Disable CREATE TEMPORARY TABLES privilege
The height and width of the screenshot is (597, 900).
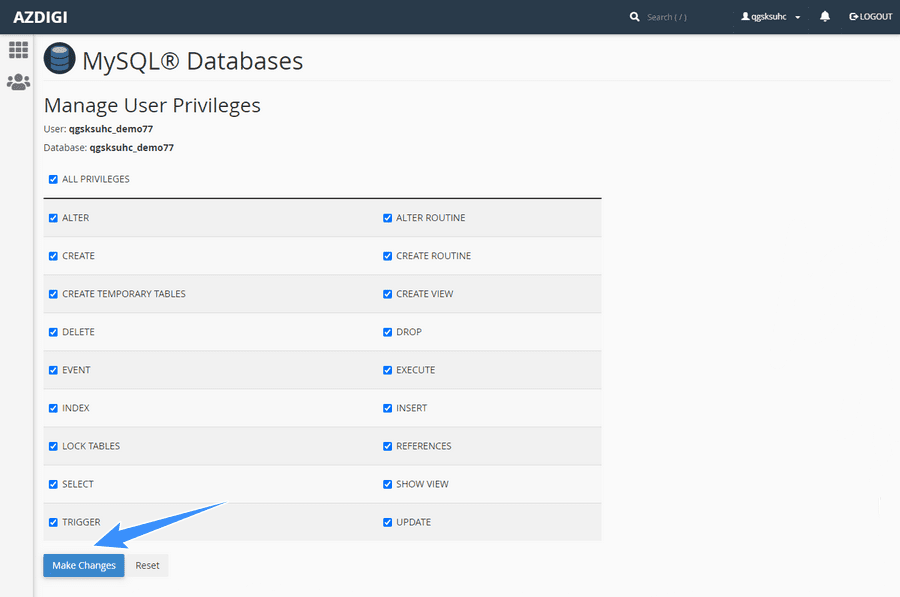pos(53,294)
